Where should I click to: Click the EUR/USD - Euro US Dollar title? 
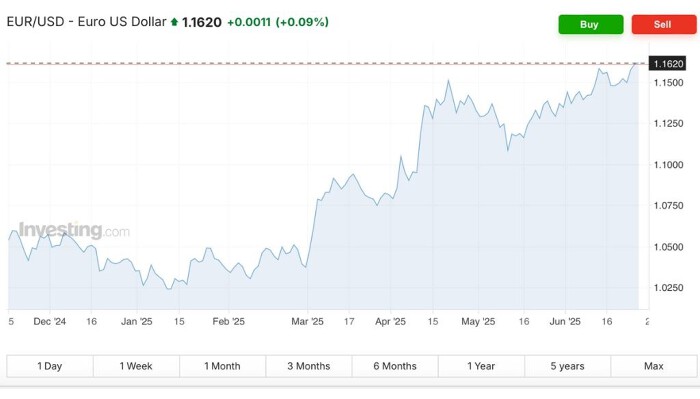click(x=86, y=21)
